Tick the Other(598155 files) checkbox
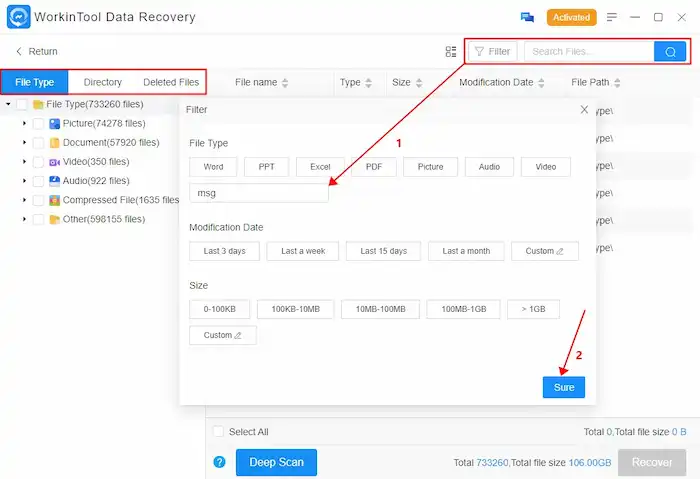Image resolution: width=700 pixels, height=479 pixels. click(x=38, y=219)
